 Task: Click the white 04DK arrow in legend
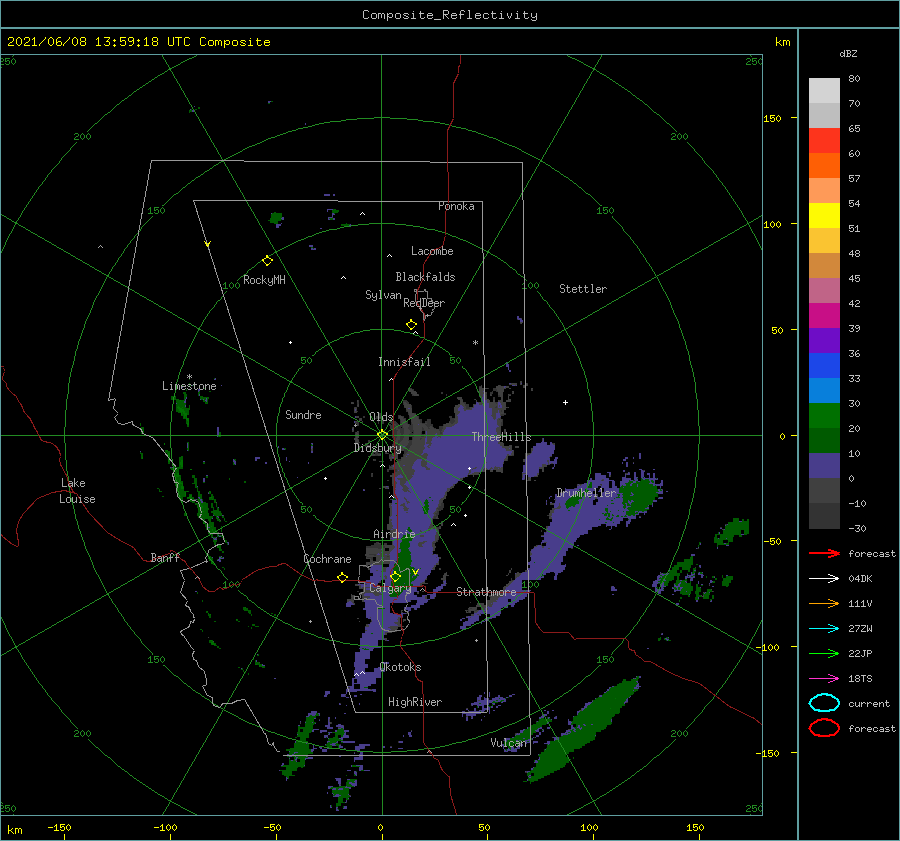[x=824, y=579]
